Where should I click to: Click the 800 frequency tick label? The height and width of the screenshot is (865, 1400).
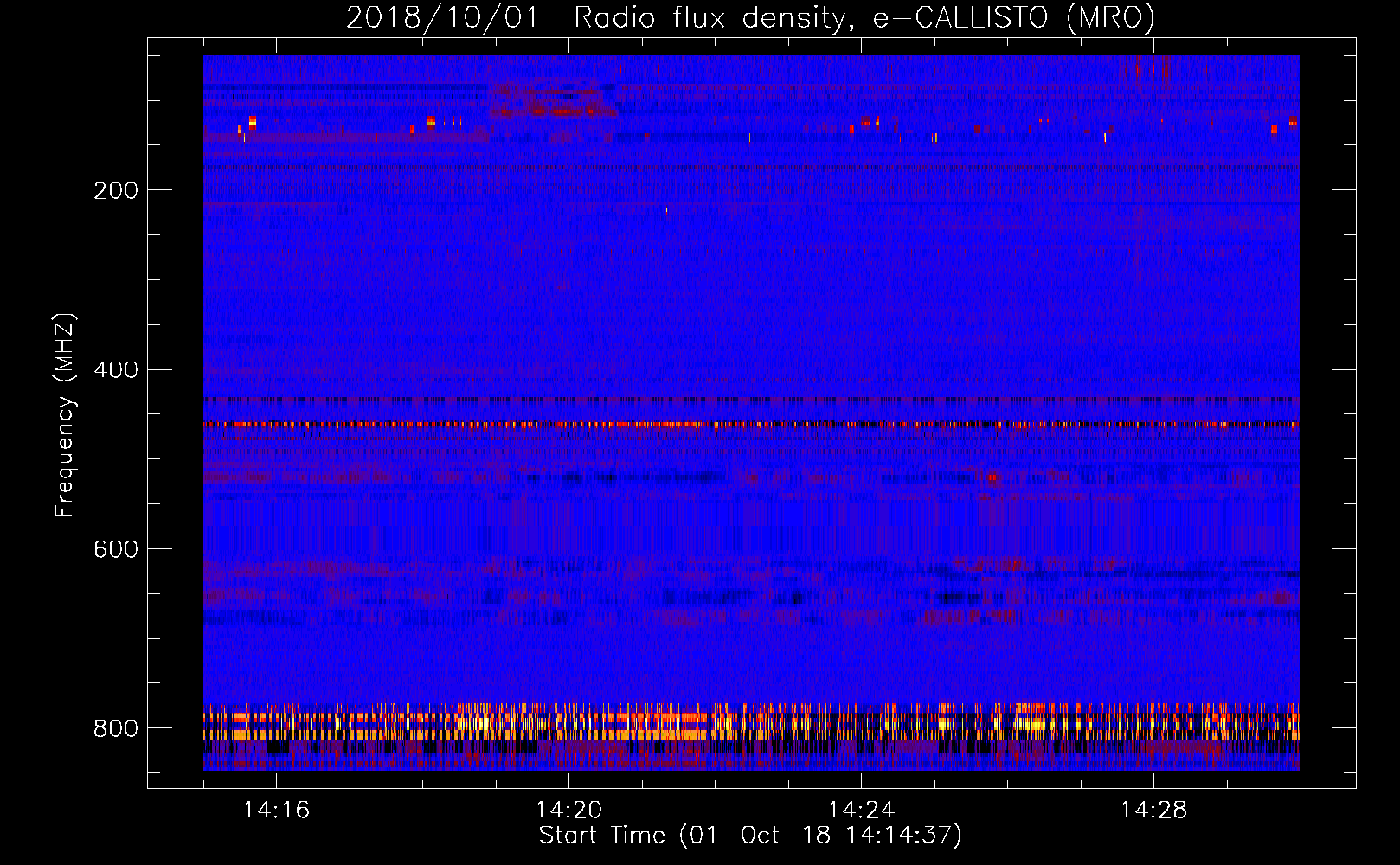click(x=116, y=729)
